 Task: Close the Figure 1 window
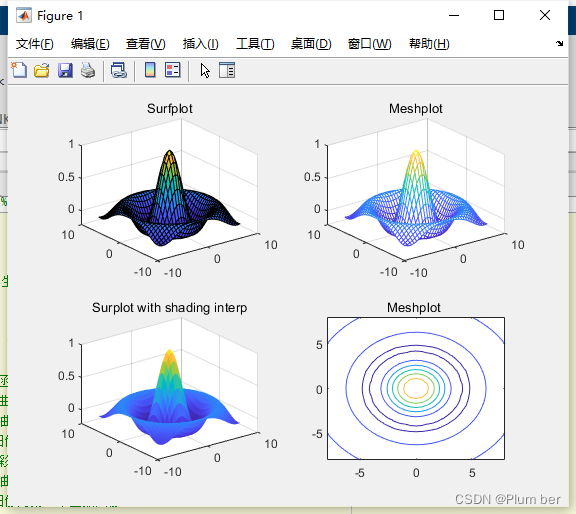[x=545, y=15]
